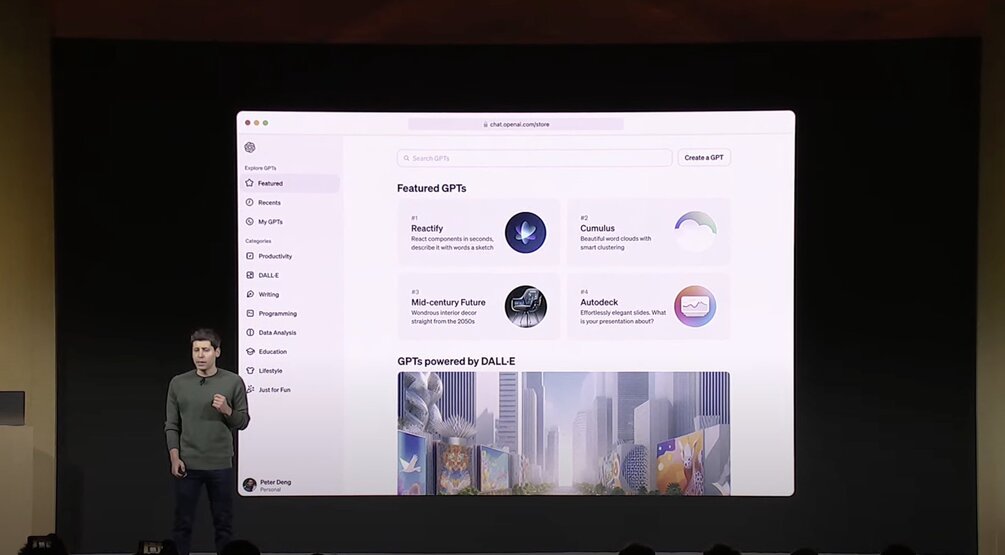Go to Recents in sidebar
Screen dimensions: 1005x555
[269, 203]
